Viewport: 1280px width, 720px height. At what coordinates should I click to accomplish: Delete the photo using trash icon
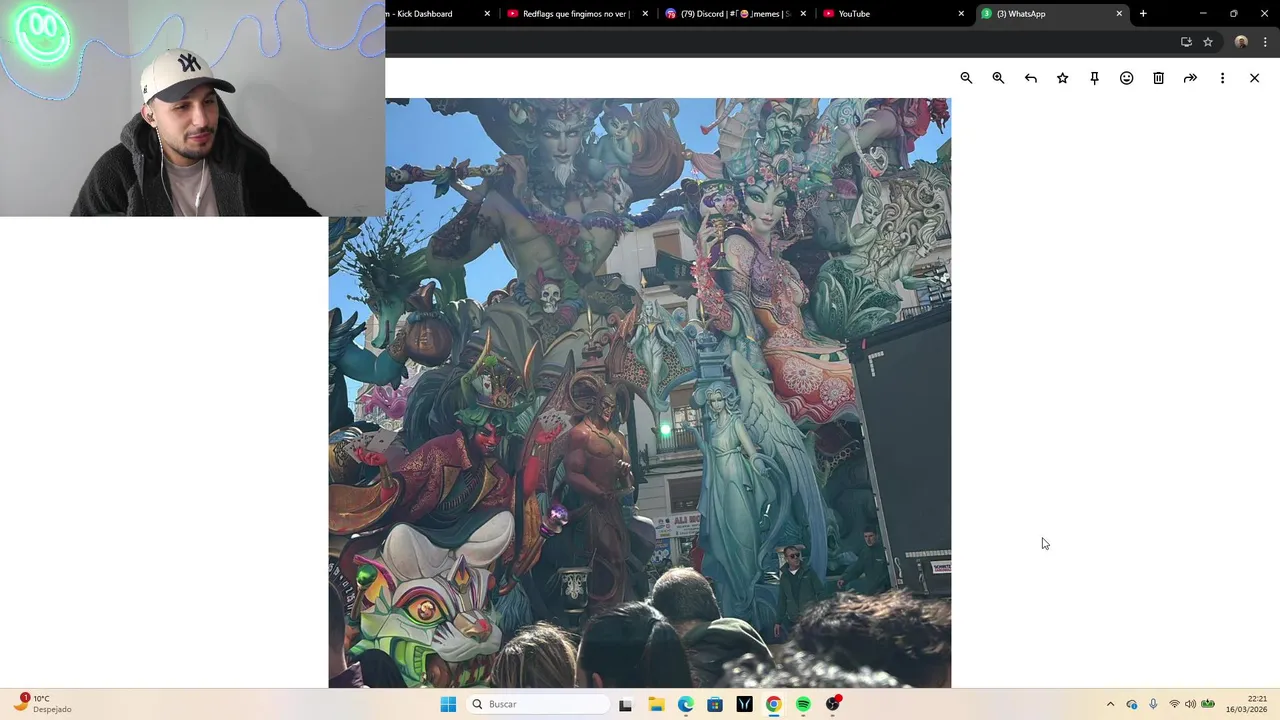point(1159,78)
